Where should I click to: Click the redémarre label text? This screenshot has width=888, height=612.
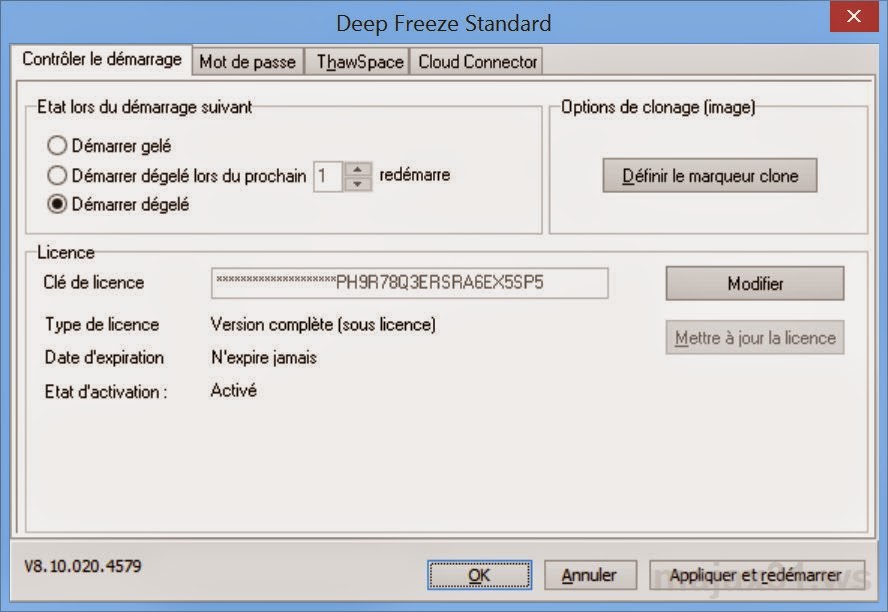click(415, 175)
